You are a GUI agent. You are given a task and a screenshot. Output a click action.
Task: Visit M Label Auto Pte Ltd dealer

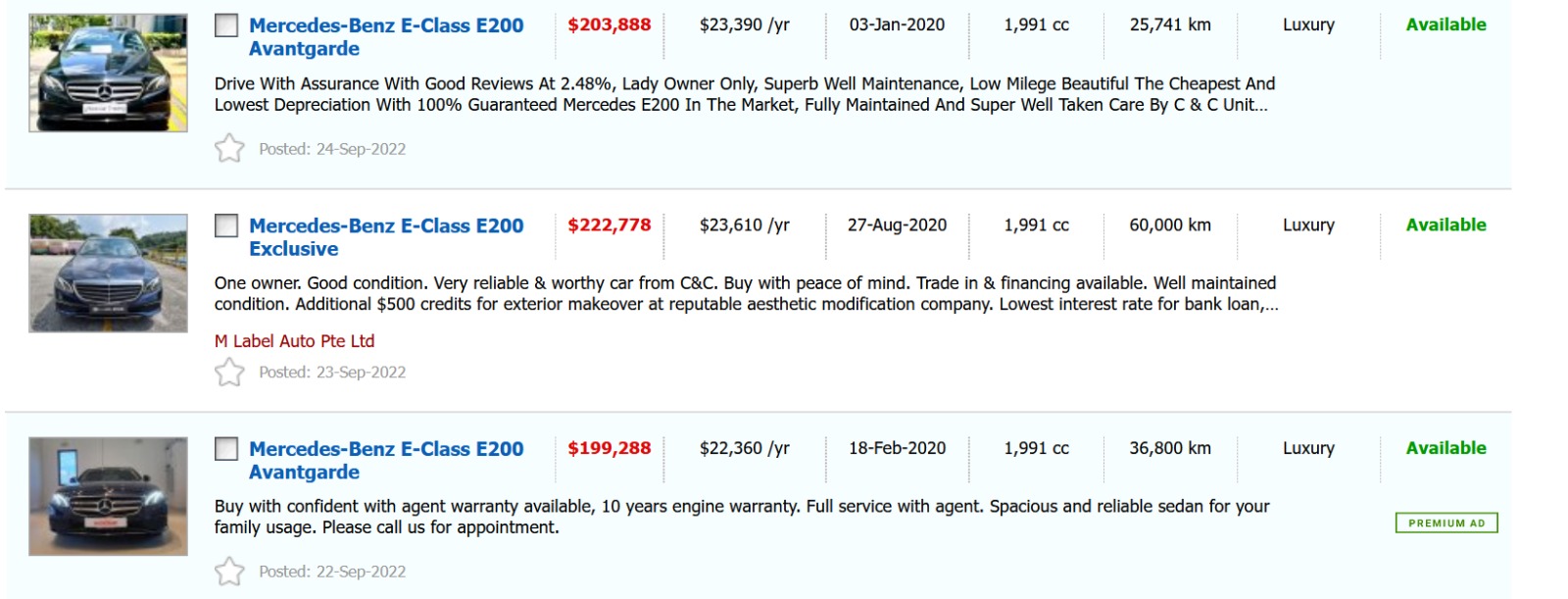(294, 341)
